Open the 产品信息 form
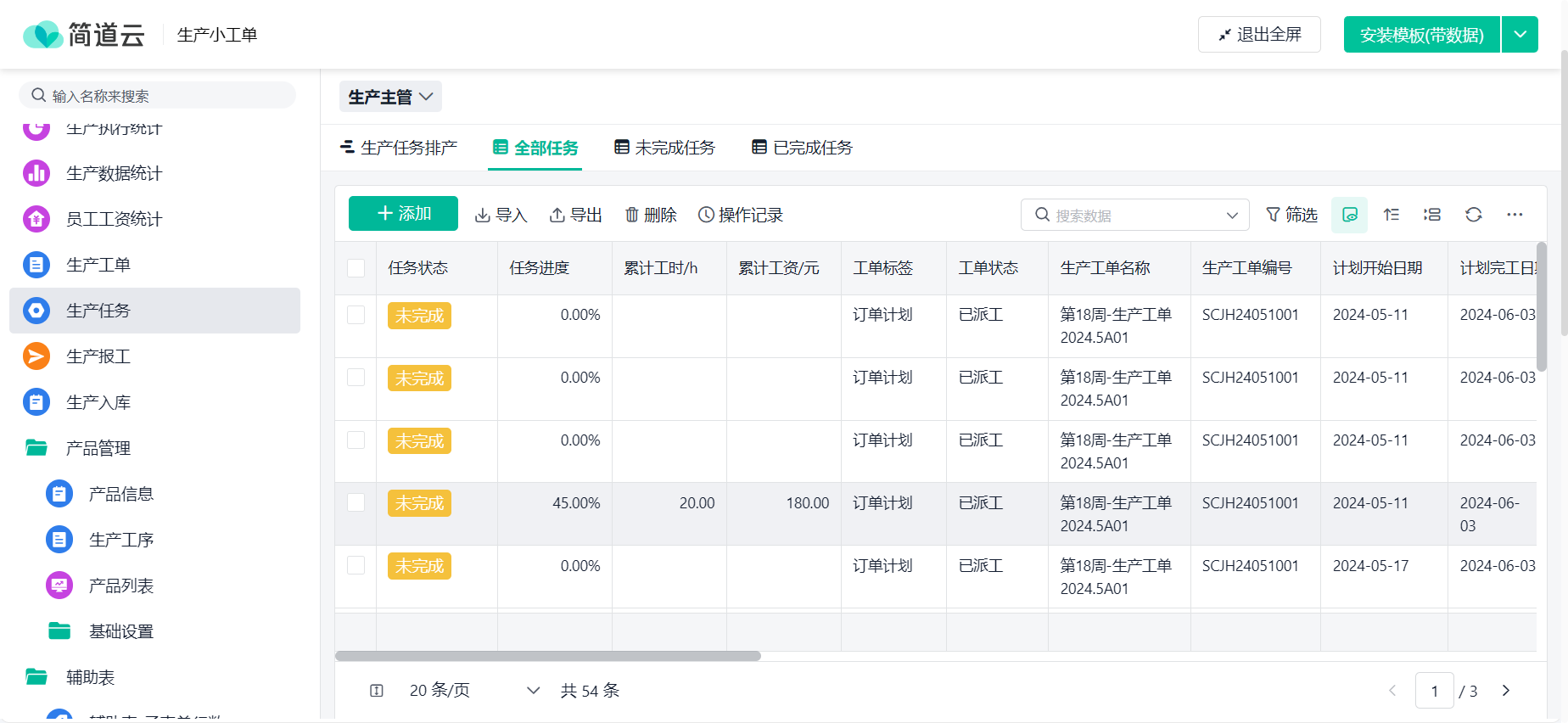 pyautogui.click(x=154, y=494)
